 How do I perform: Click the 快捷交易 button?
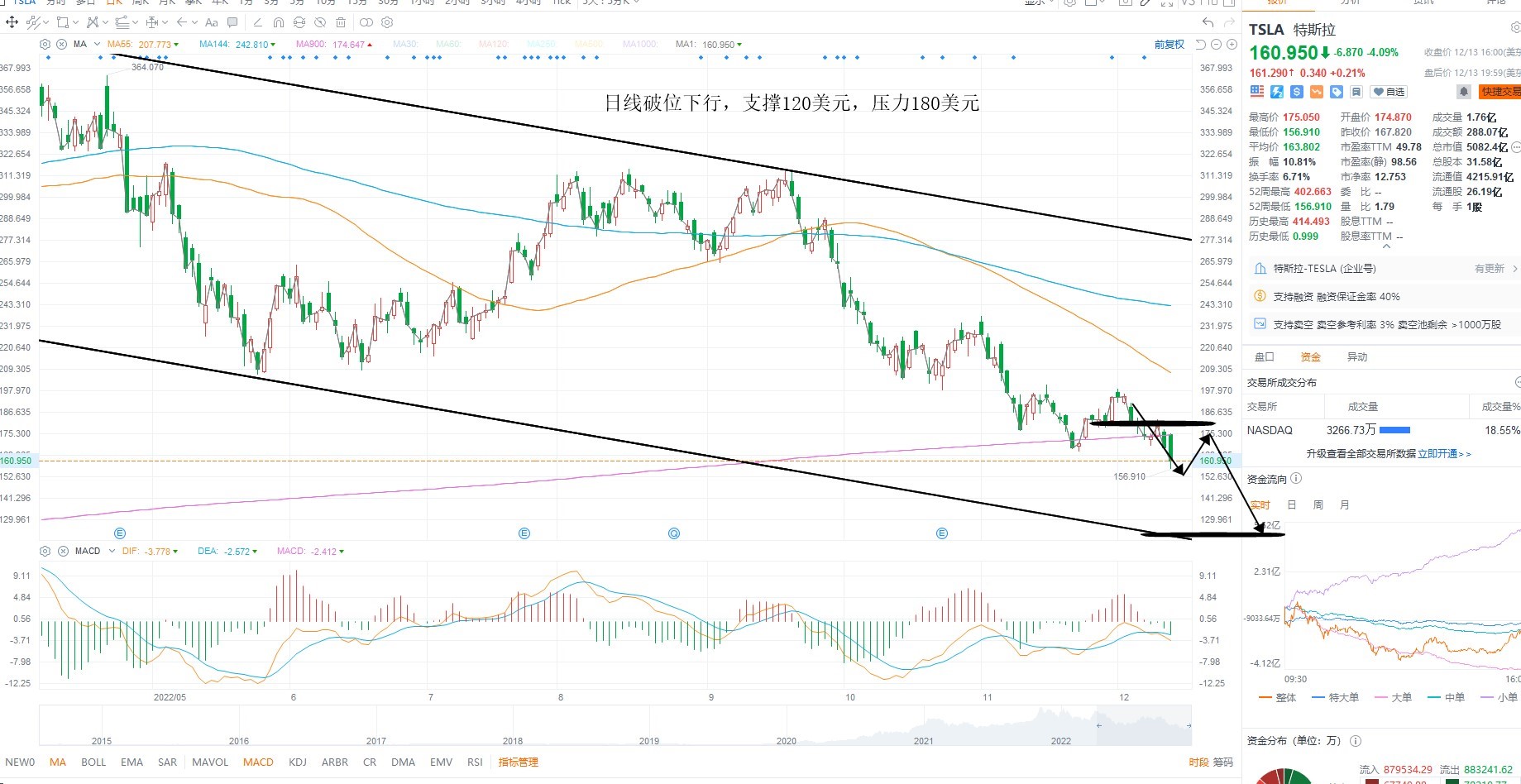click(x=1499, y=92)
